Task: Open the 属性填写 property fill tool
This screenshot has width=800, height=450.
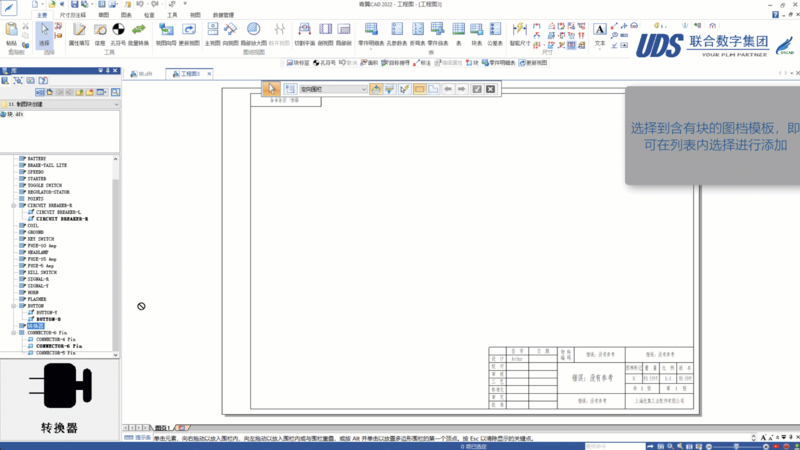Action: tap(77, 36)
